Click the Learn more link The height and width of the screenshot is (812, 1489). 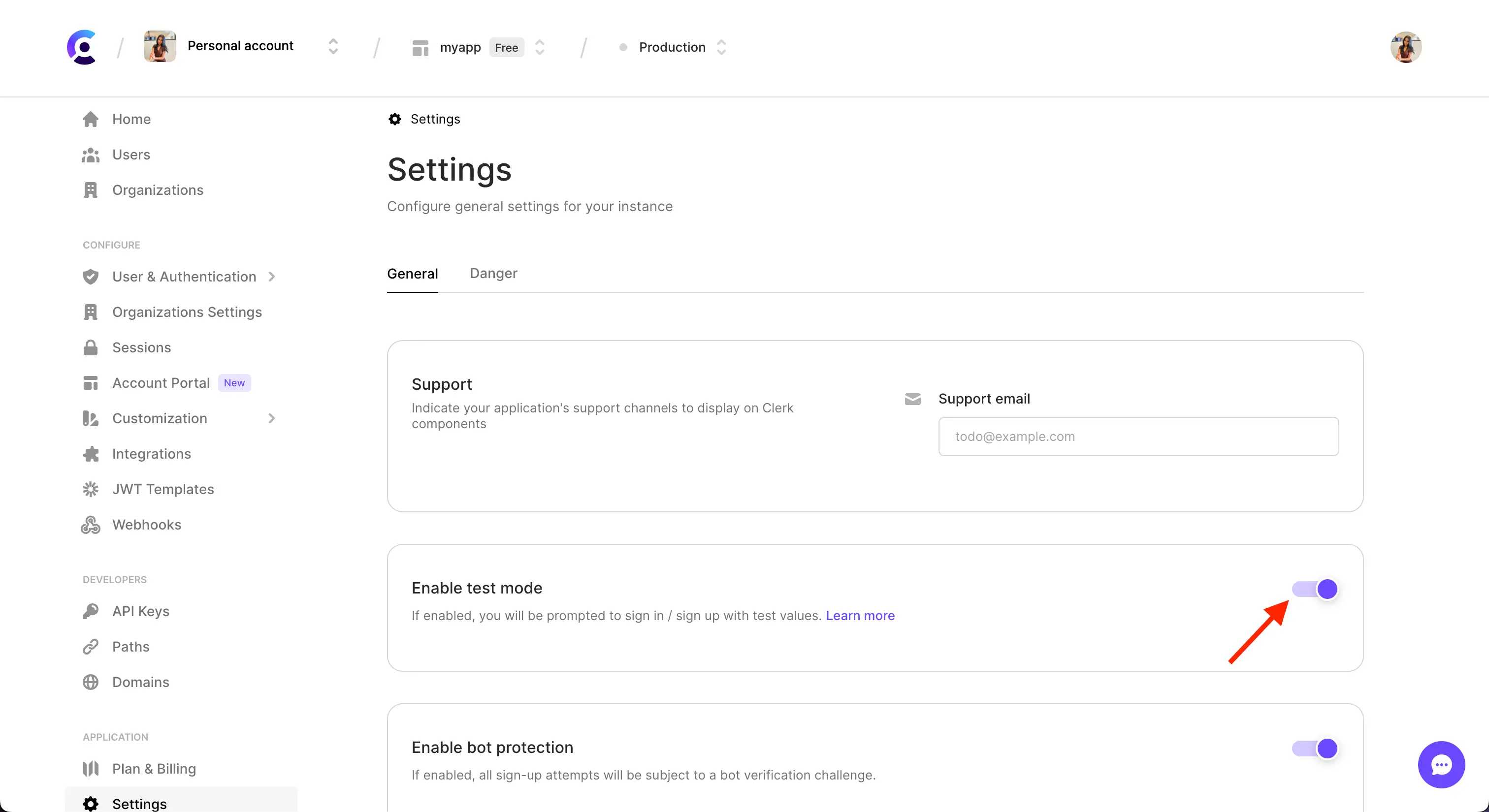pos(860,616)
